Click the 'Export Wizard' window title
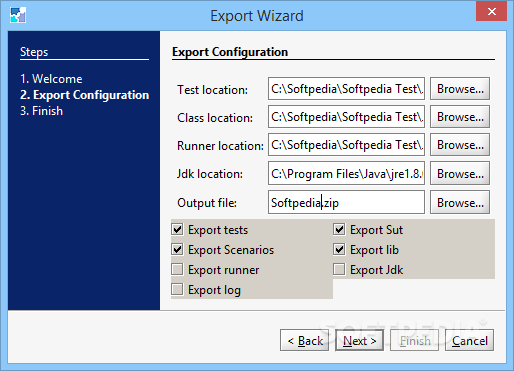Image resolution: width=514 pixels, height=371 pixels. [257, 16]
